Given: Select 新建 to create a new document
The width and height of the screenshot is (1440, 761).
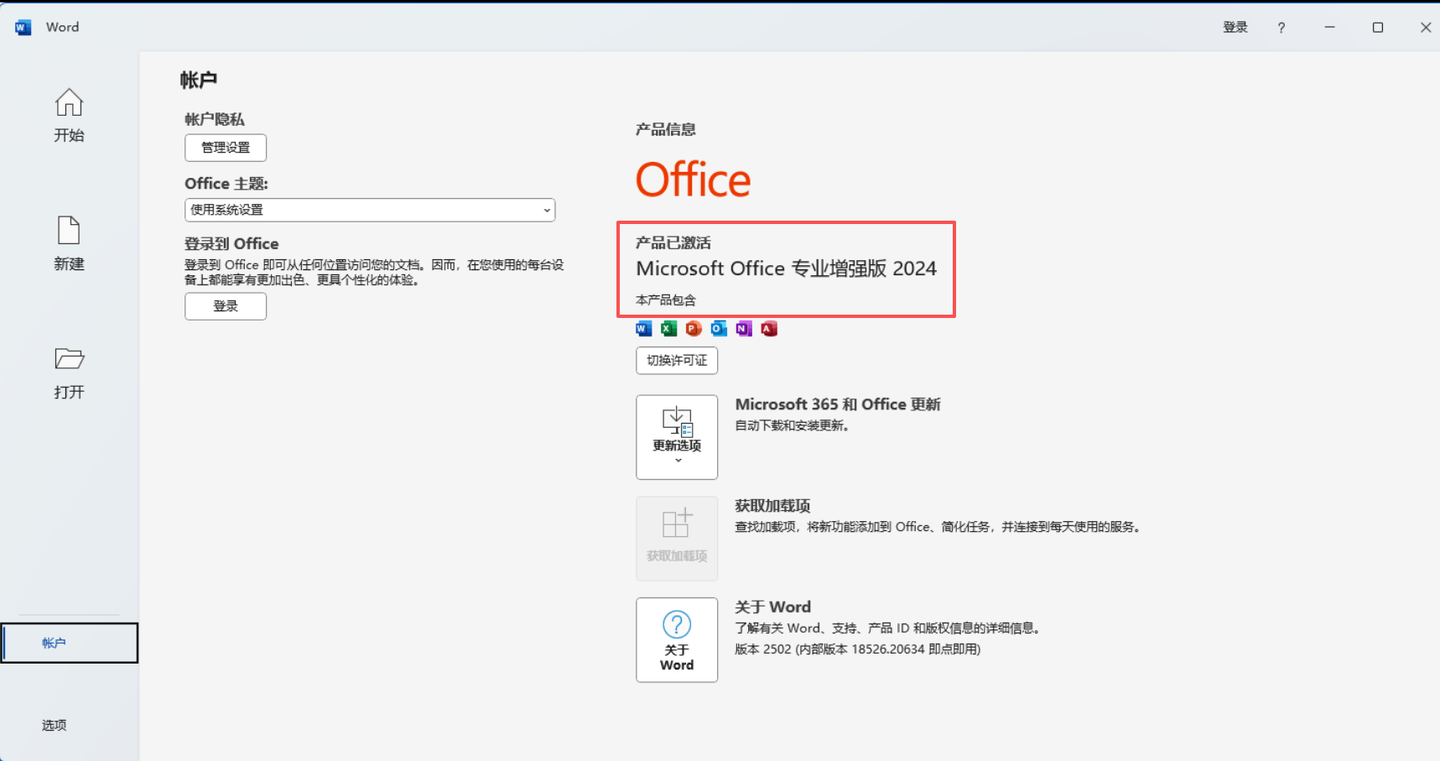Looking at the screenshot, I should pos(69,244).
